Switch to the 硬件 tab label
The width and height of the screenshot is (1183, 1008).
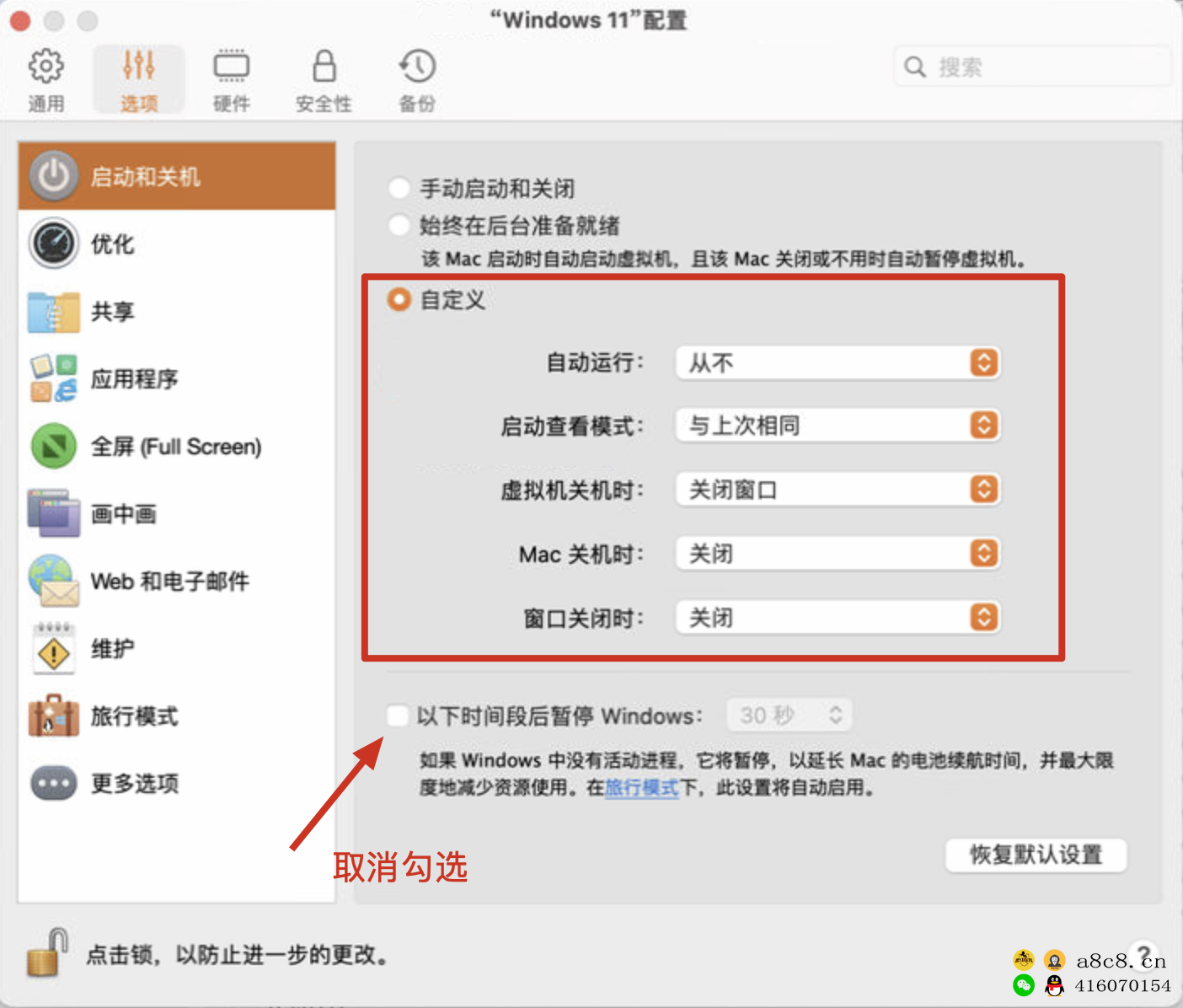232,104
